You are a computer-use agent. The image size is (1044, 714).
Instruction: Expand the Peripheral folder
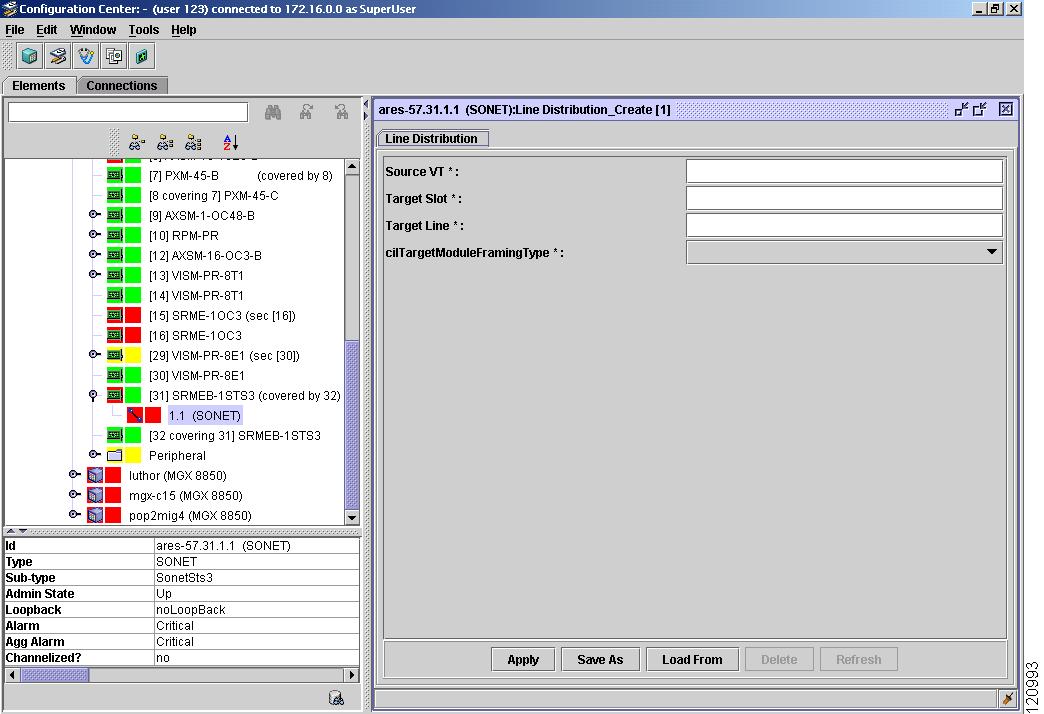coord(95,454)
